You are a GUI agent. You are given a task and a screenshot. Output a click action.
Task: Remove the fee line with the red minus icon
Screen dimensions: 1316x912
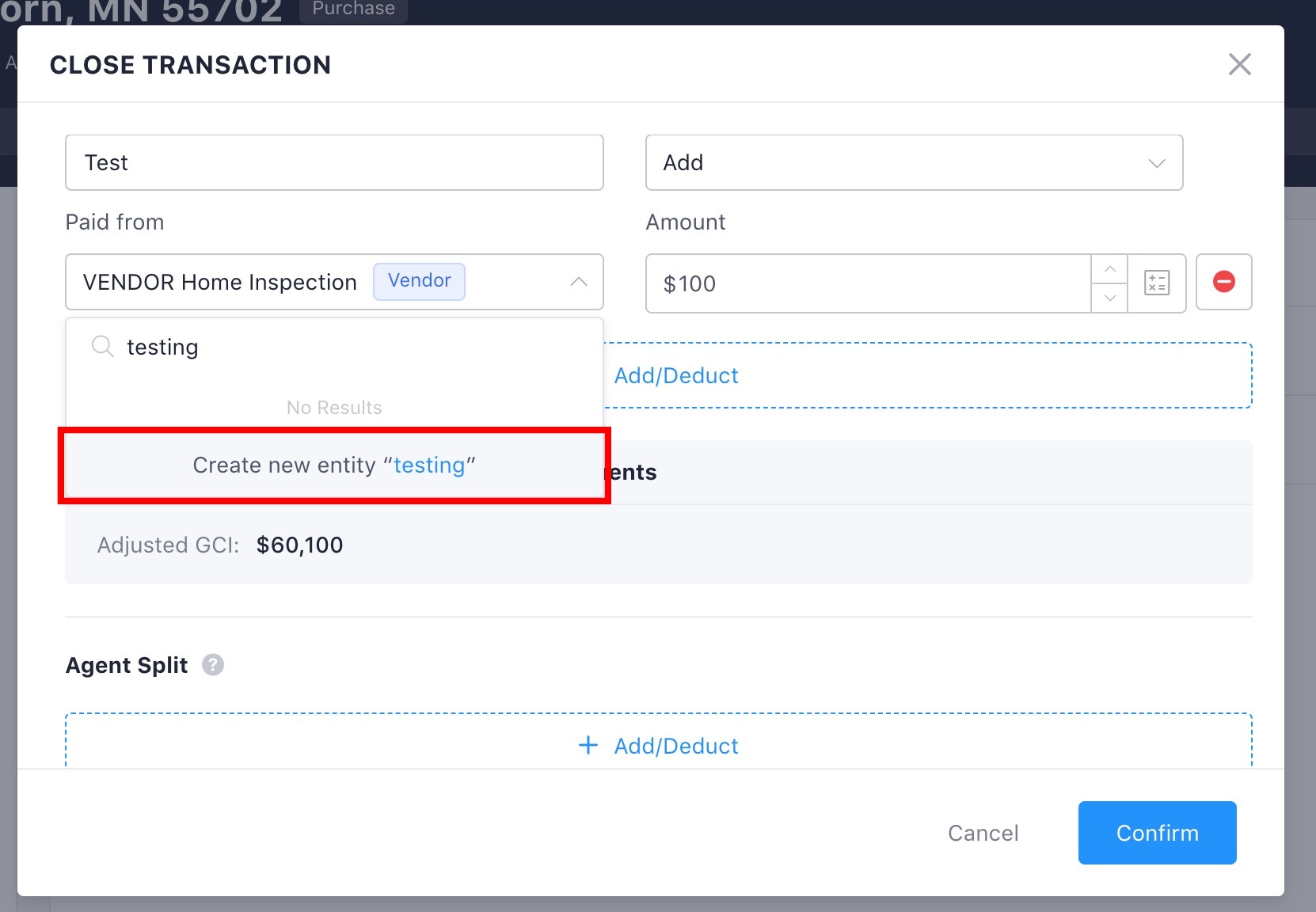[x=1223, y=282]
